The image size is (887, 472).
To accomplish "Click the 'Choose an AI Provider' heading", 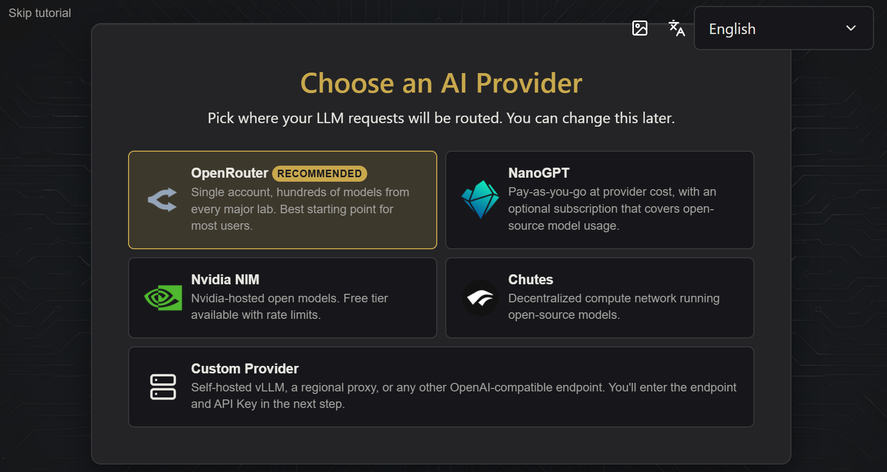I will pos(441,83).
